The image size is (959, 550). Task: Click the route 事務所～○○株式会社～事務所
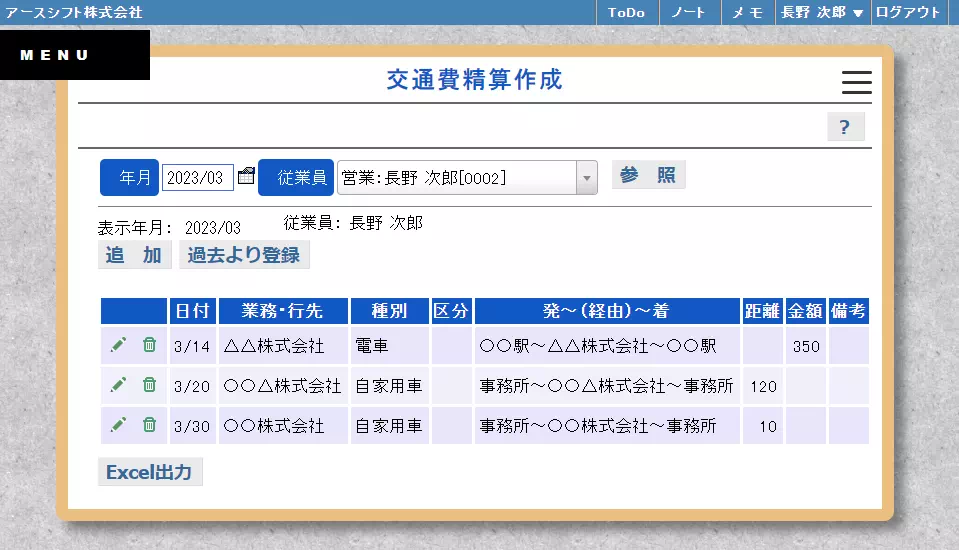pyautogui.click(x=607, y=426)
